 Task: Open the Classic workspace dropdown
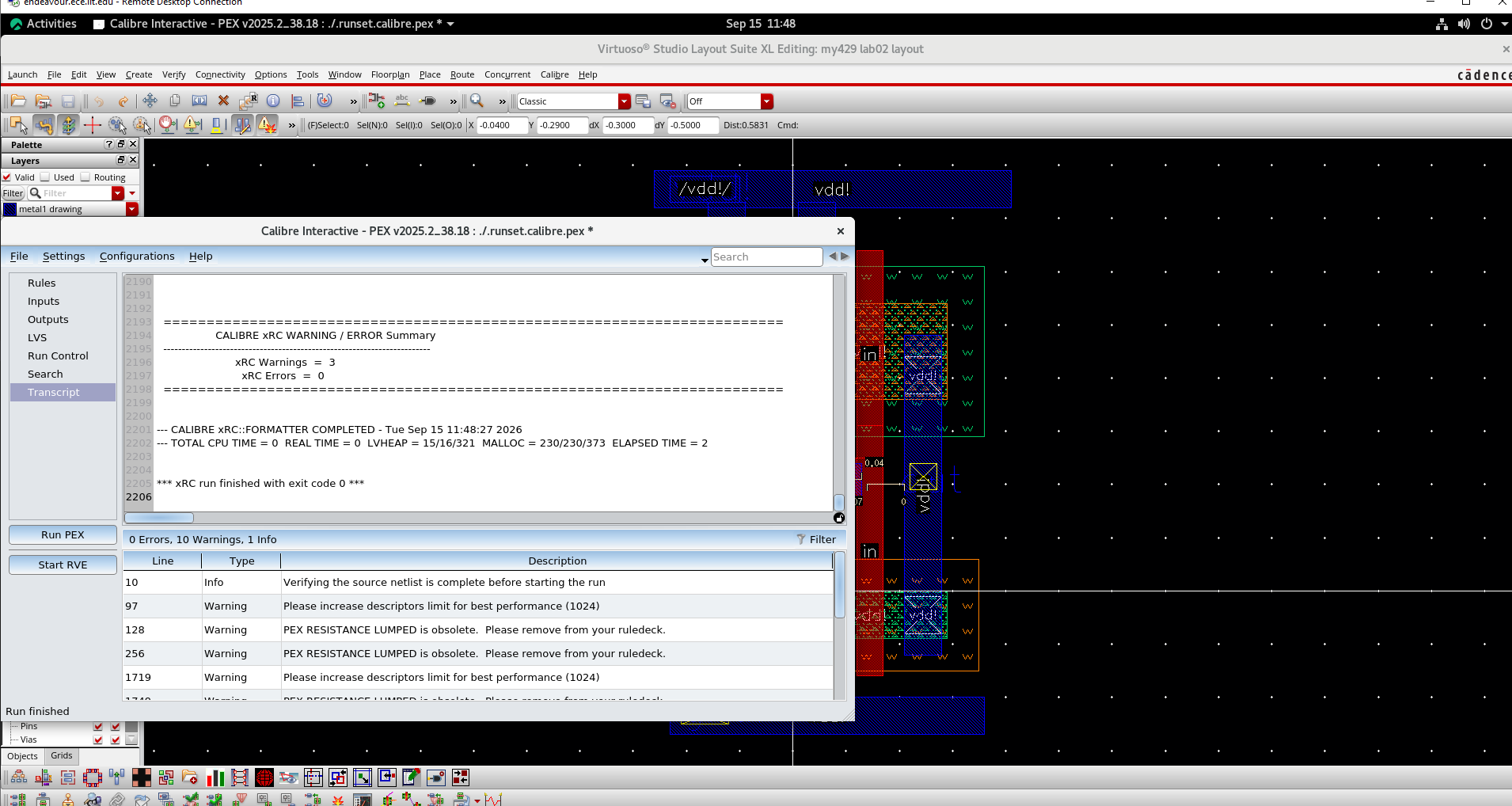(x=625, y=101)
